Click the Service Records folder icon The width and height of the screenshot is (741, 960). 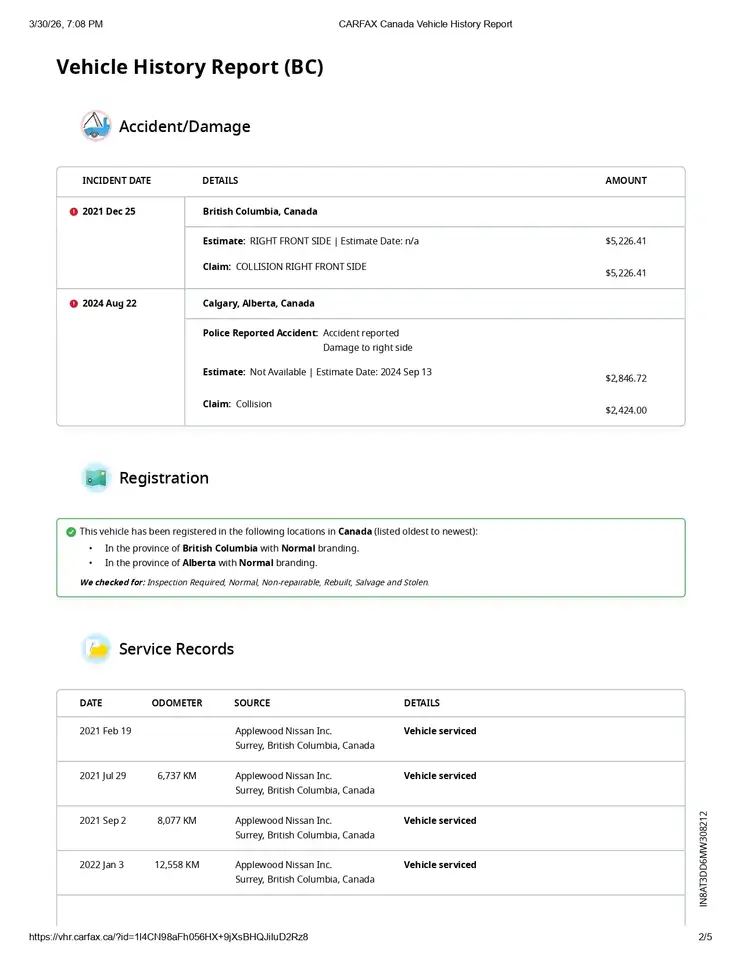coord(96,649)
